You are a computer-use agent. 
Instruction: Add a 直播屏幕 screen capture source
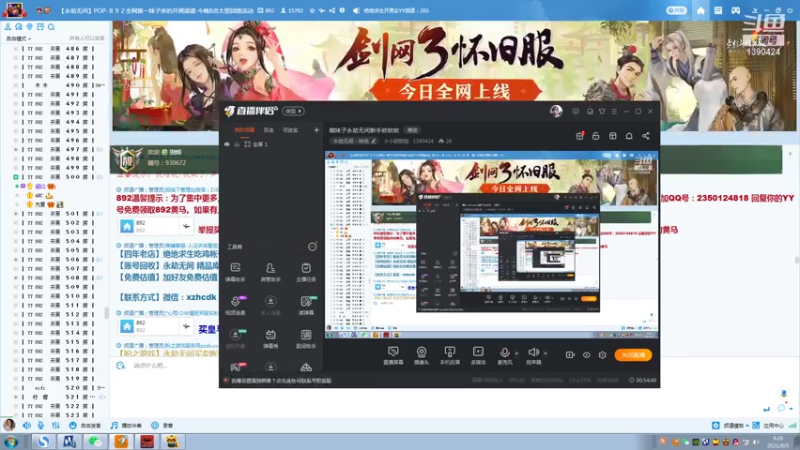(x=393, y=356)
